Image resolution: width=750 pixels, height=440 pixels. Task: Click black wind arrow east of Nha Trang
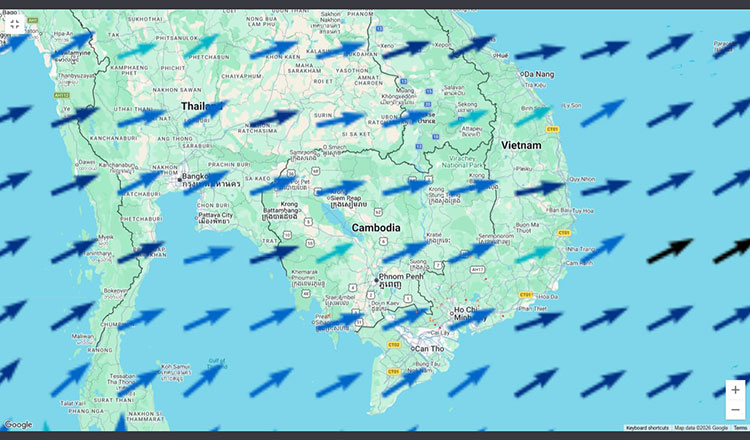coord(670,251)
